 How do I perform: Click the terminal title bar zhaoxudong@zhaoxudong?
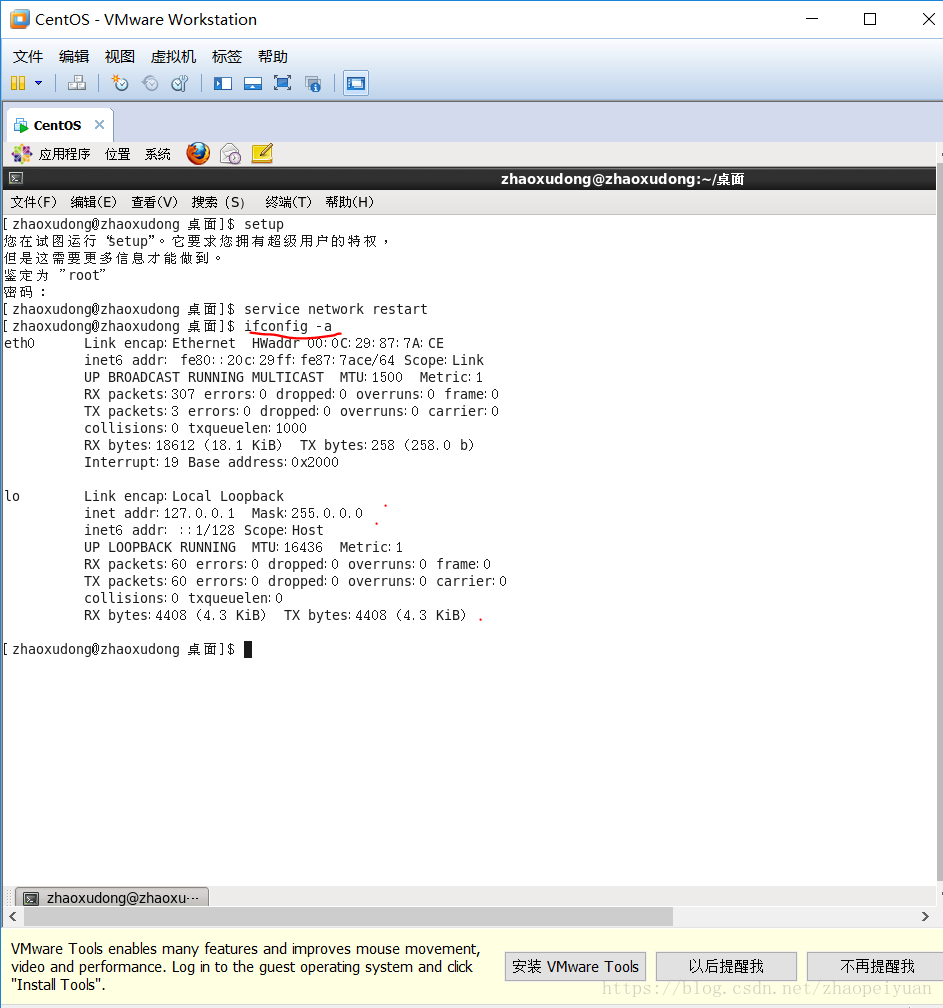coord(622,179)
